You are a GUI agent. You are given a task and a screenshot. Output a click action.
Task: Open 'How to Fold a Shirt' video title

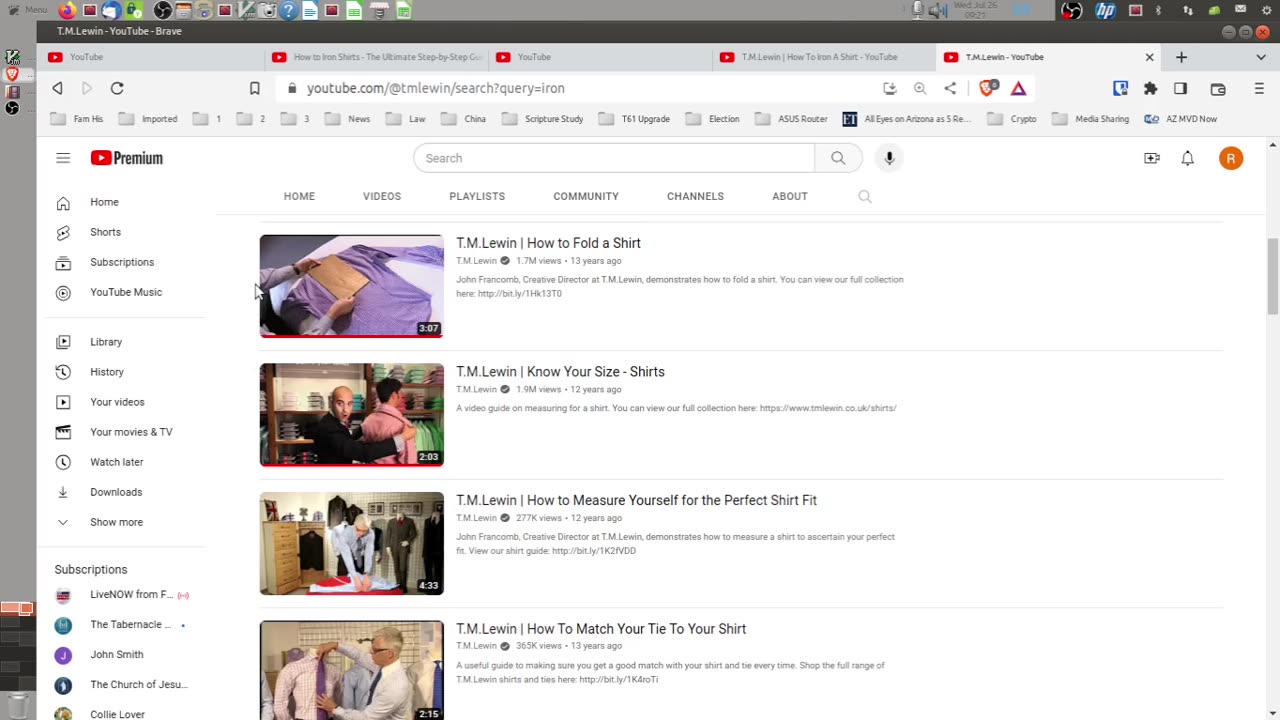(x=548, y=243)
